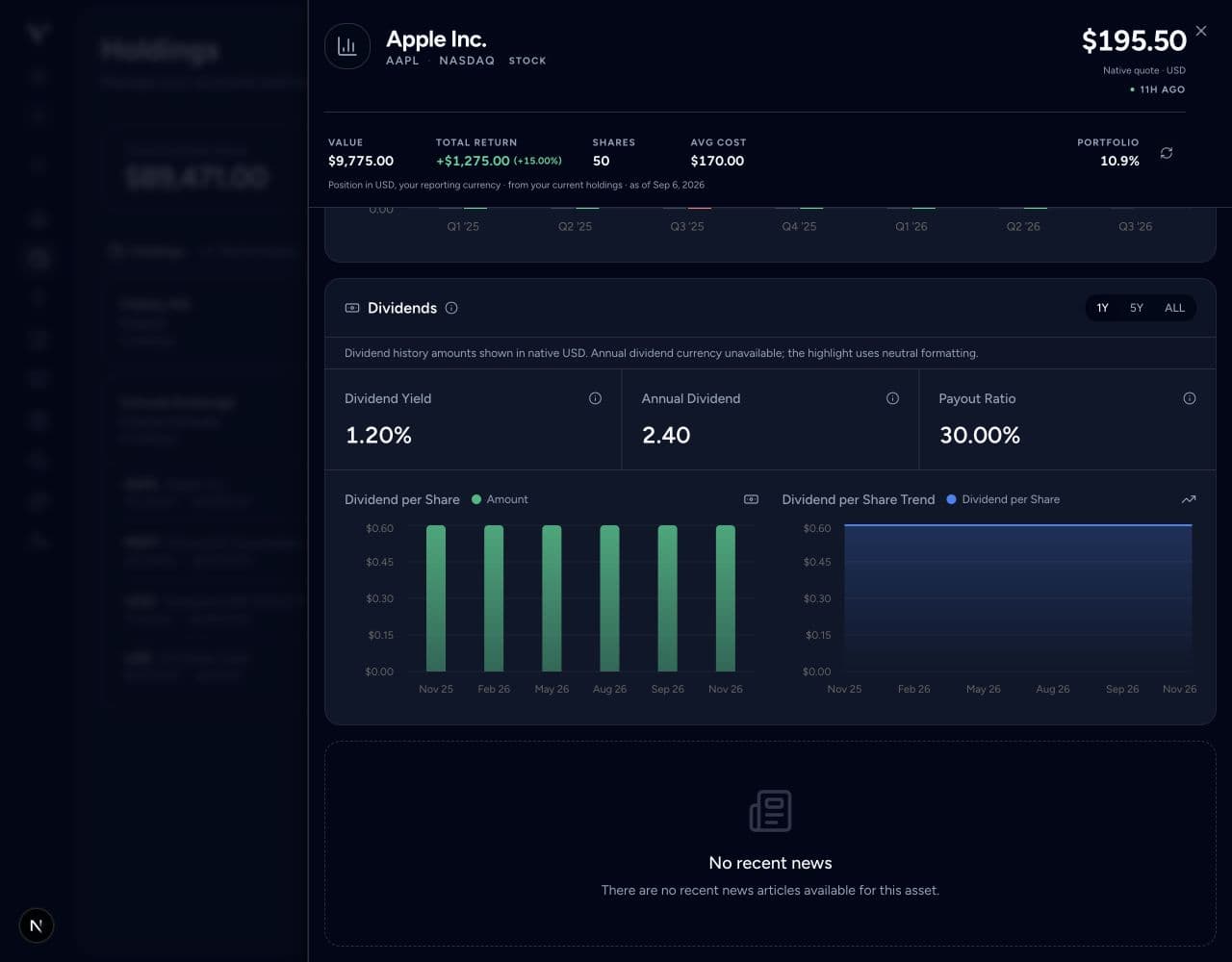Image resolution: width=1232 pixels, height=962 pixels.
Task: Click the No recent news heading
Action: pos(770,863)
